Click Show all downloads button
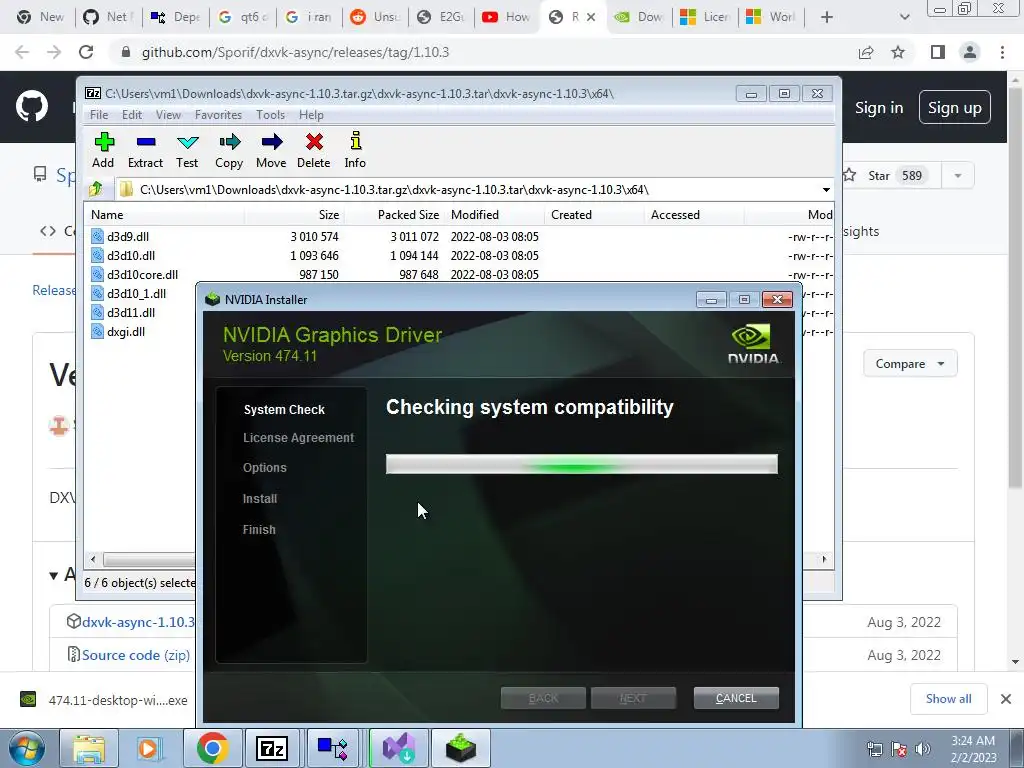The width and height of the screenshot is (1024, 768). point(948,699)
